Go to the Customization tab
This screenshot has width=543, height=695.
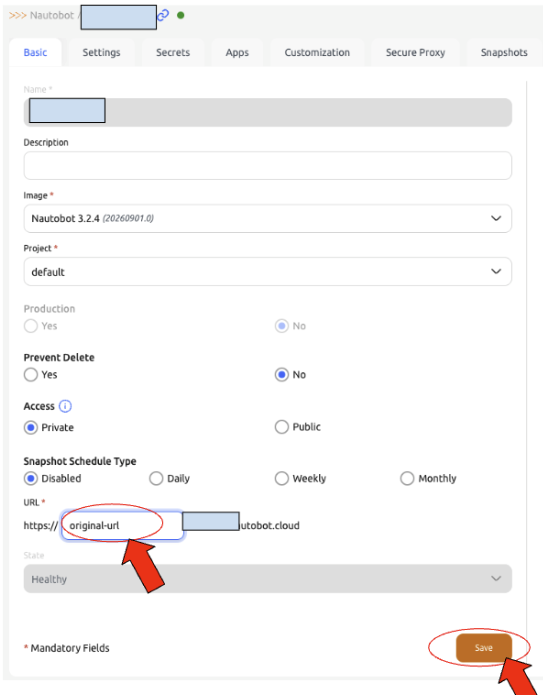tap(317, 52)
